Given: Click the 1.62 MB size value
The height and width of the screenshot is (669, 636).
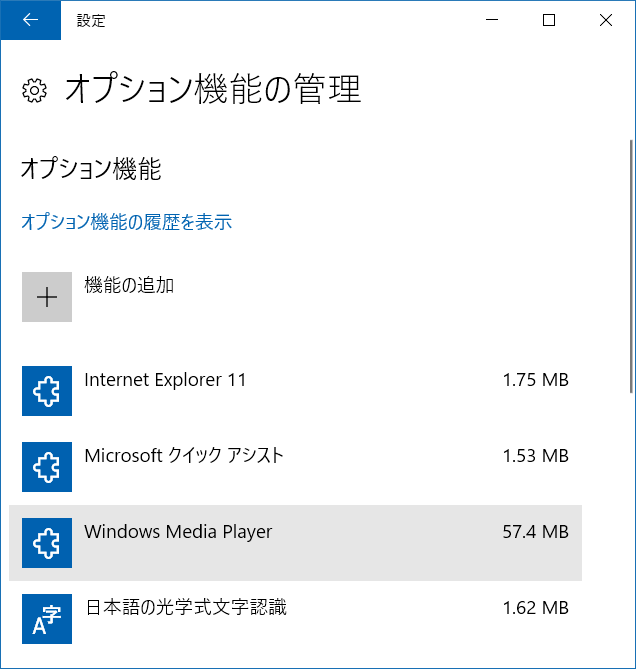Looking at the screenshot, I should click(536, 608).
